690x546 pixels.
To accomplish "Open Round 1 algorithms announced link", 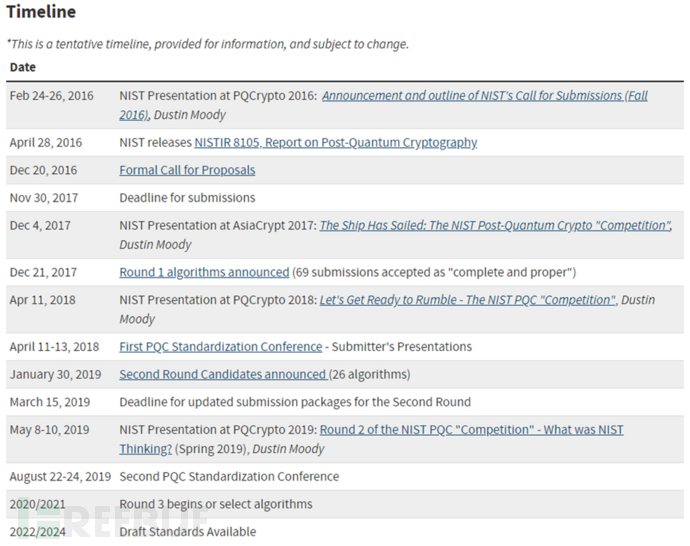I will coord(204,272).
